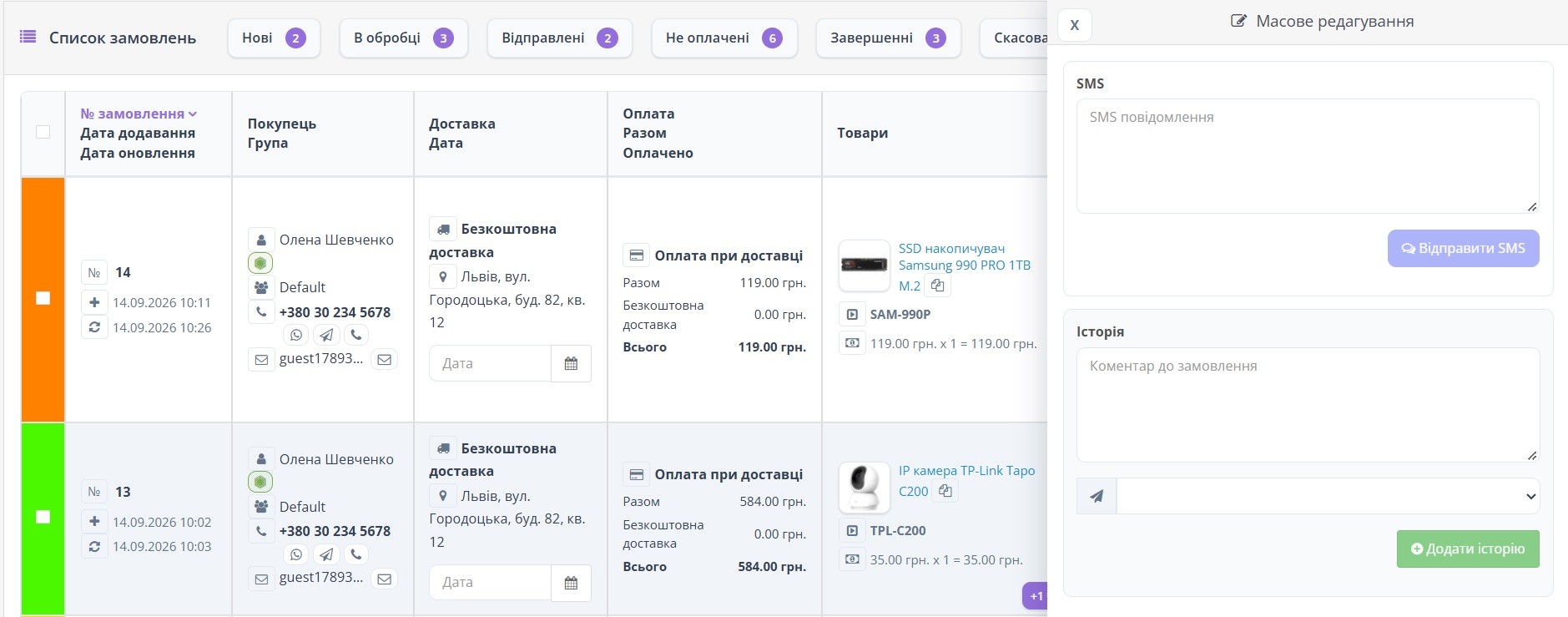Switch to Відправлені orders tab

pos(559,38)
